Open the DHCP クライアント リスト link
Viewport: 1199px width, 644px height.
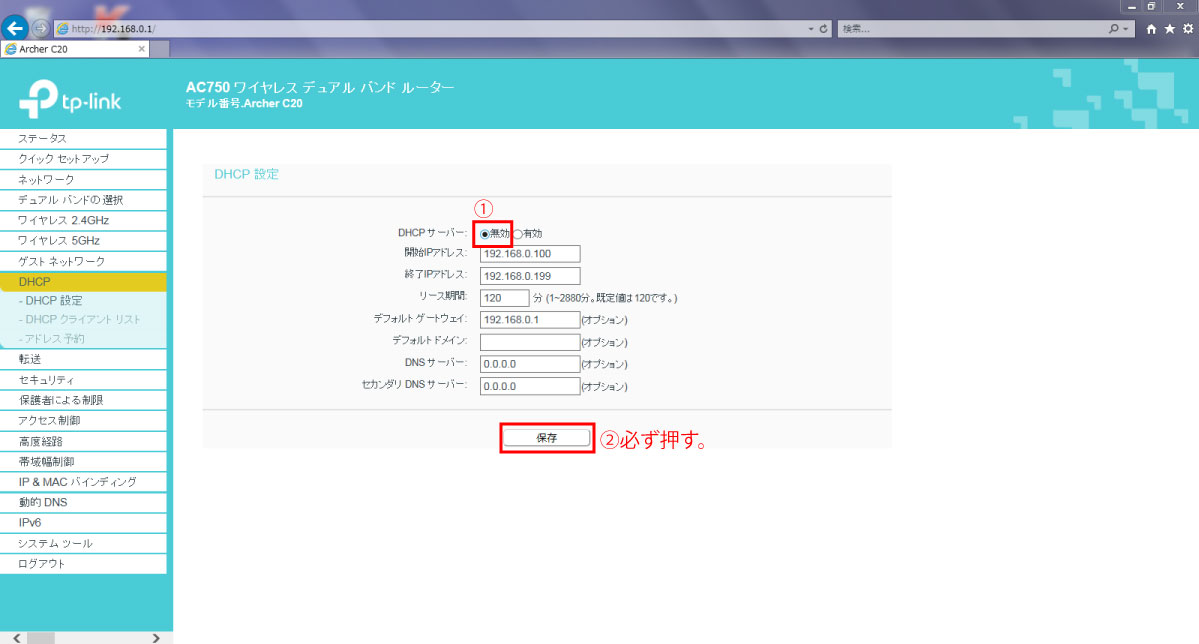[x=83, y=319]
